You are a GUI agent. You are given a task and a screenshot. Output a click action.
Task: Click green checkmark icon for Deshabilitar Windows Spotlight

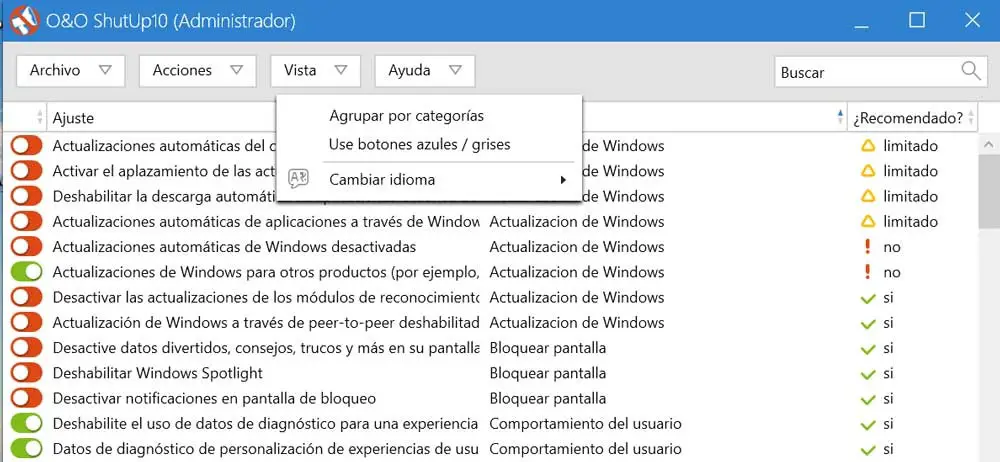click(868, 373)
